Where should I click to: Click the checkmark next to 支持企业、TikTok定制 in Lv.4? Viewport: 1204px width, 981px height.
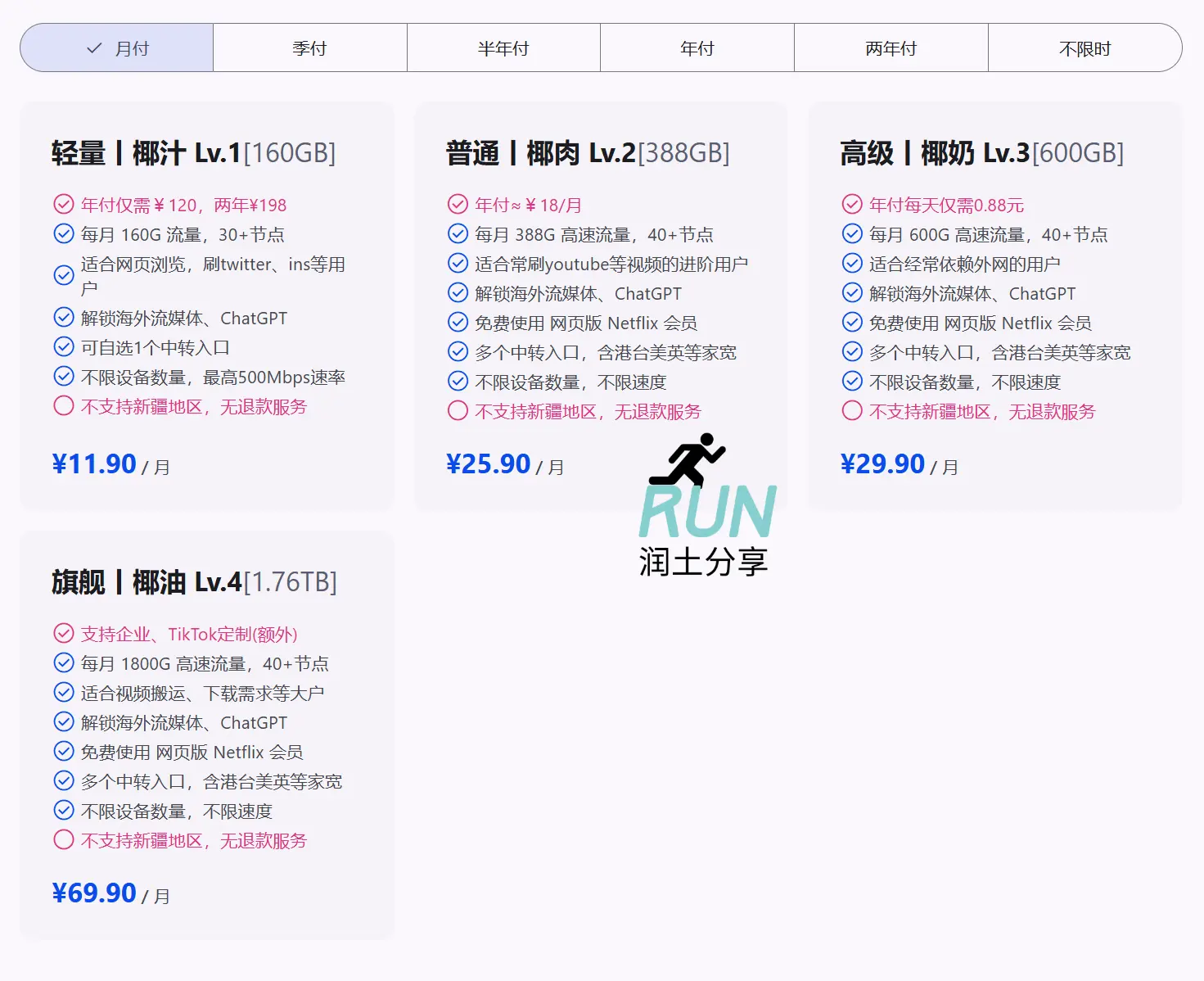click(x=65, y=632)
